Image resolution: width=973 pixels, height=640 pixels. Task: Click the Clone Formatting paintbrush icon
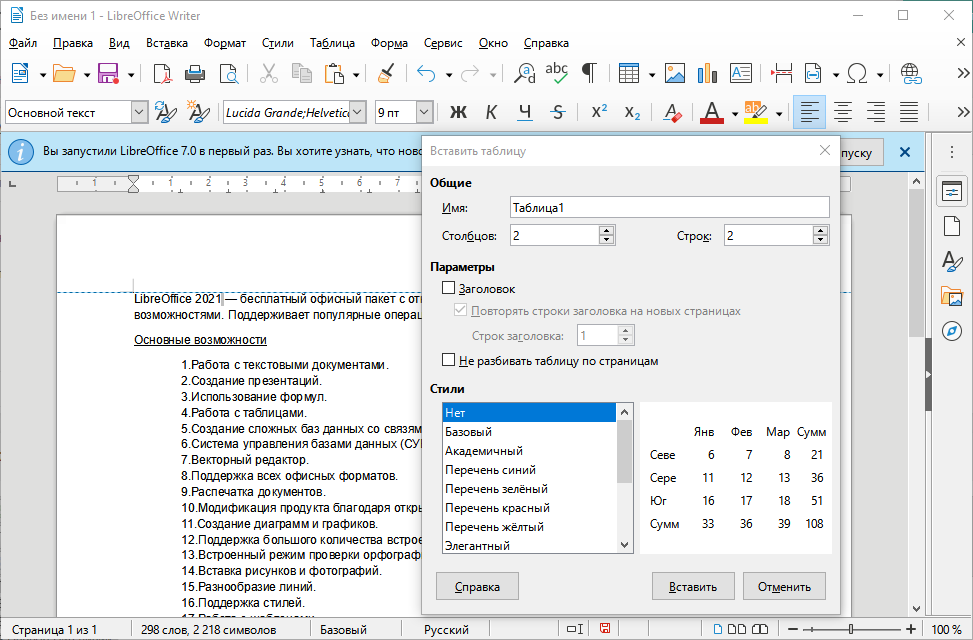pyautogui.click(x=385, y=73)
